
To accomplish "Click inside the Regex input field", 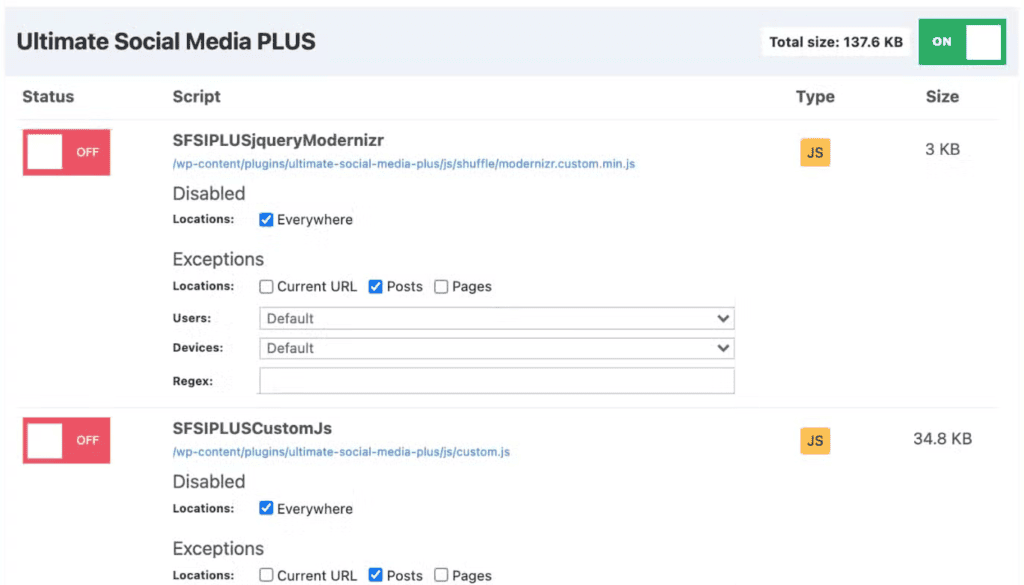I will [x=496, y=381].
